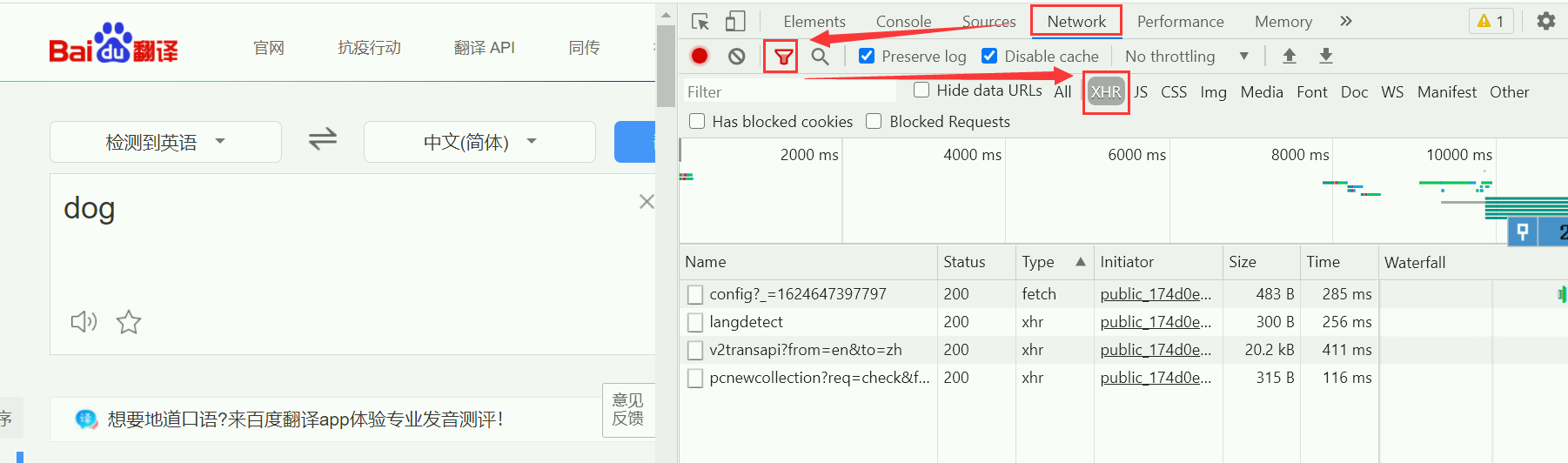
Task: Enable Has blocked cookies checkbox
Action: 697,121
